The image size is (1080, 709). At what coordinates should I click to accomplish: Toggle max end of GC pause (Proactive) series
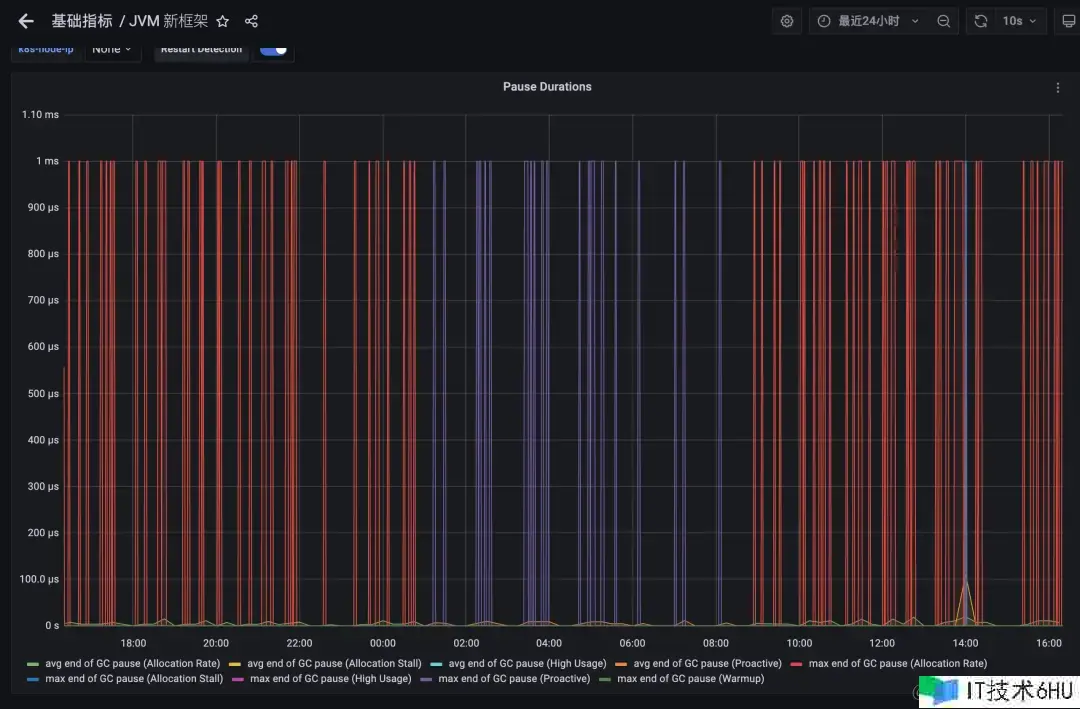(x=513, y=679)
